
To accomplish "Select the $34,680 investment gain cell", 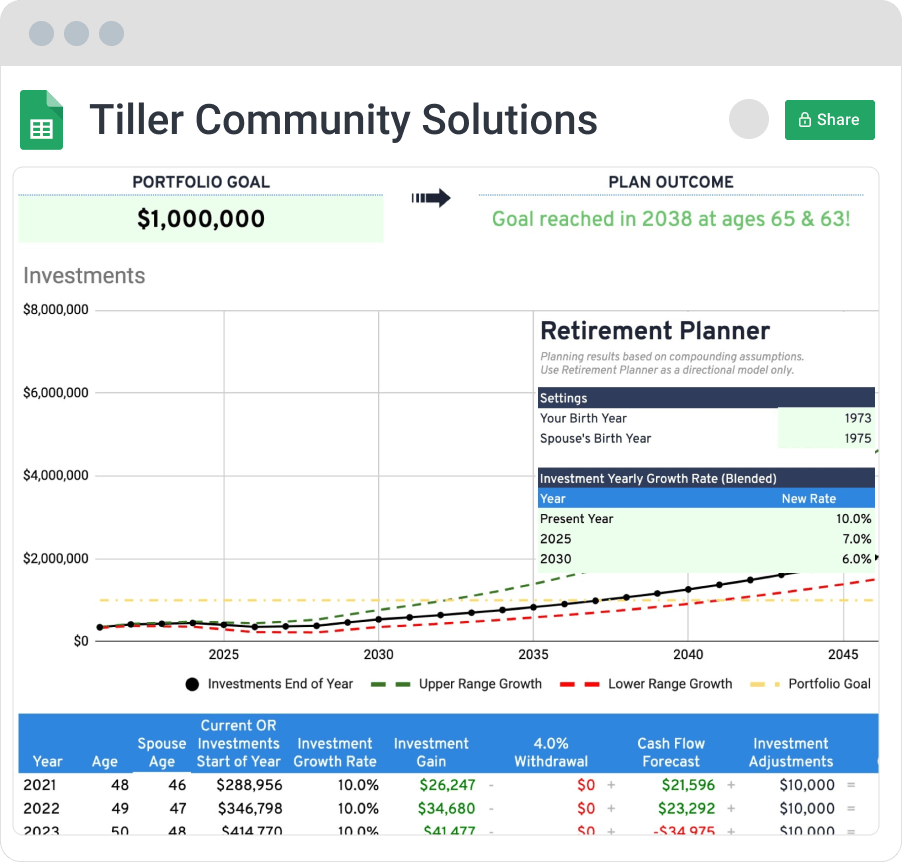I will point(446,809).
